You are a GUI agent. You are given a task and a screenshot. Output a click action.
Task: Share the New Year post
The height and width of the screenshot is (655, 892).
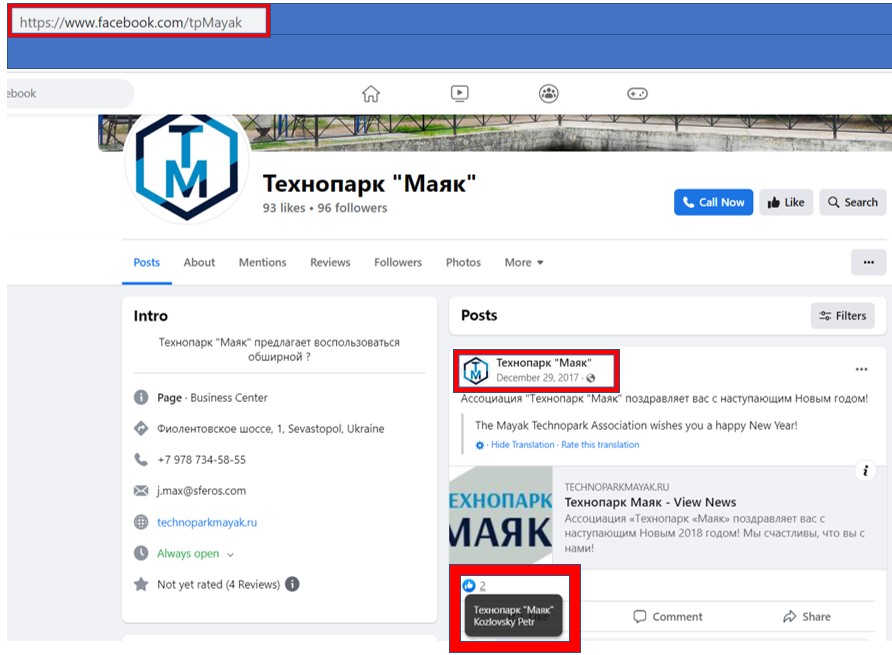[x=807, y=616]
